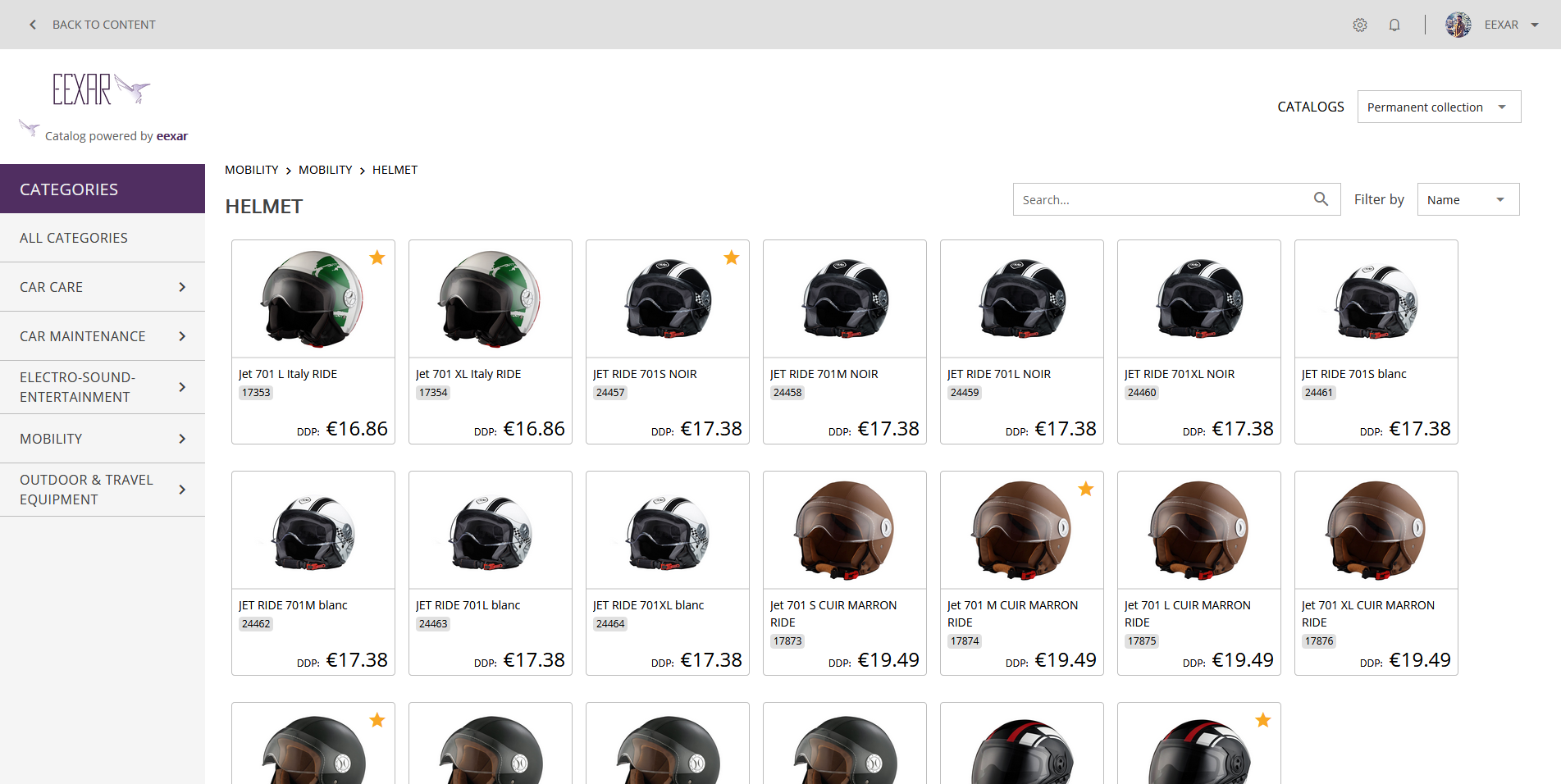The height and width of the screenshot is (784, 1561).
Task: Toggle favorite star on JET RIDE 701S NOIR
Action: pyautogui.click(x=732, y=258)
